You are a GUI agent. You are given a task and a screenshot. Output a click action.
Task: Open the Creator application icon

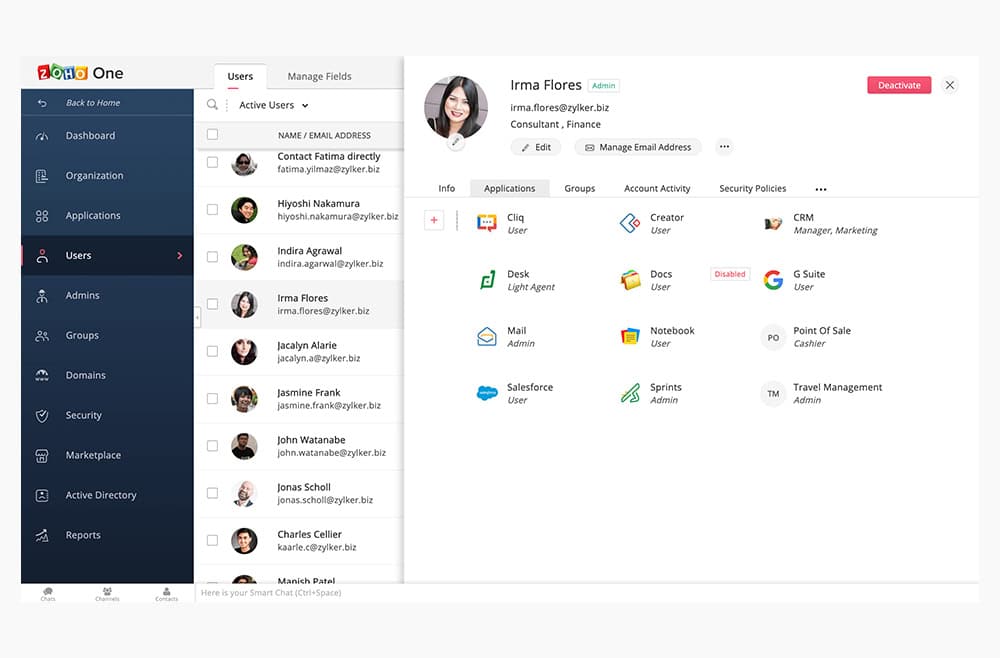[630, 223]
